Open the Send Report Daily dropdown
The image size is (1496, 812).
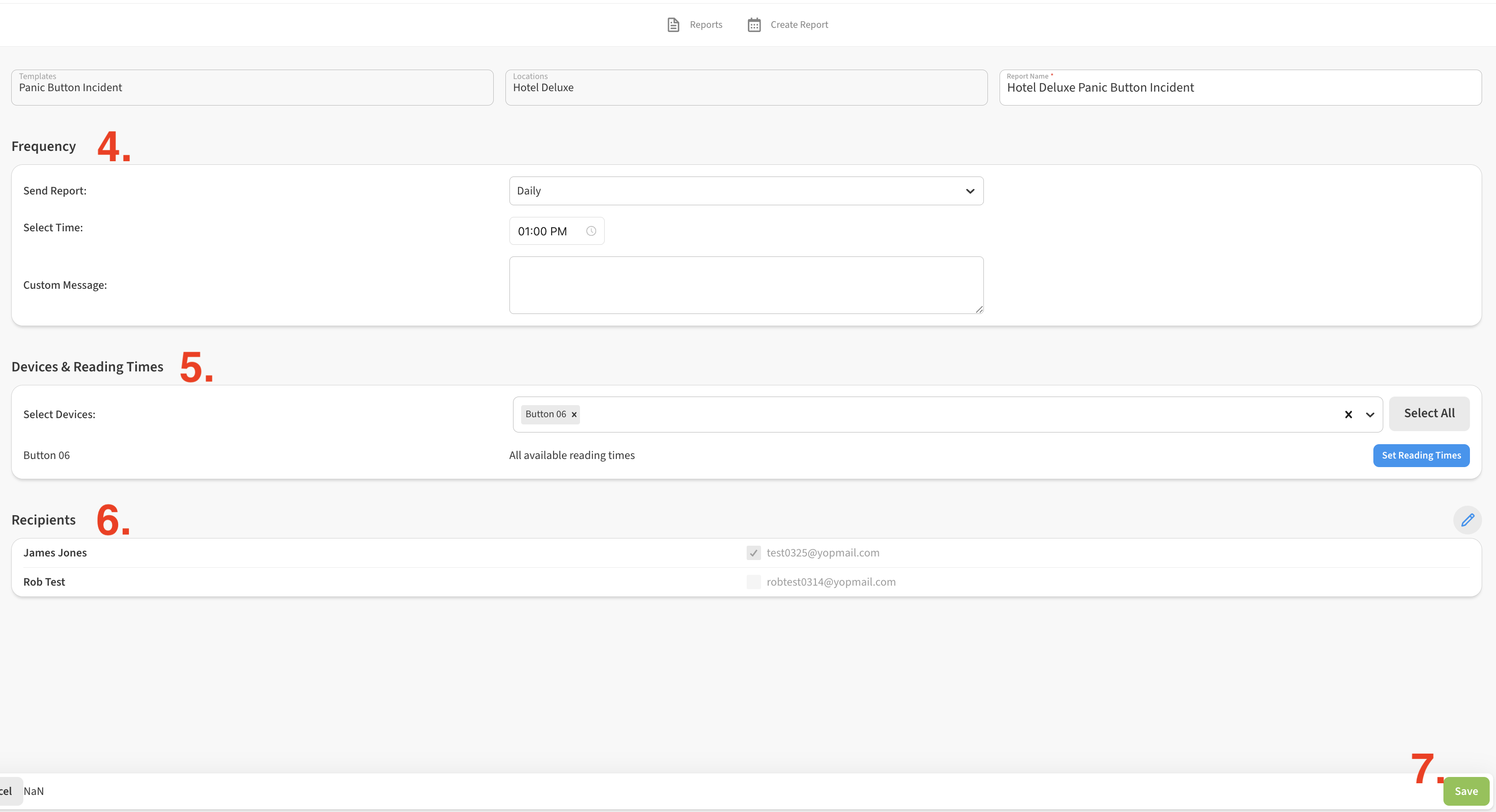click(x=746, y=191)
